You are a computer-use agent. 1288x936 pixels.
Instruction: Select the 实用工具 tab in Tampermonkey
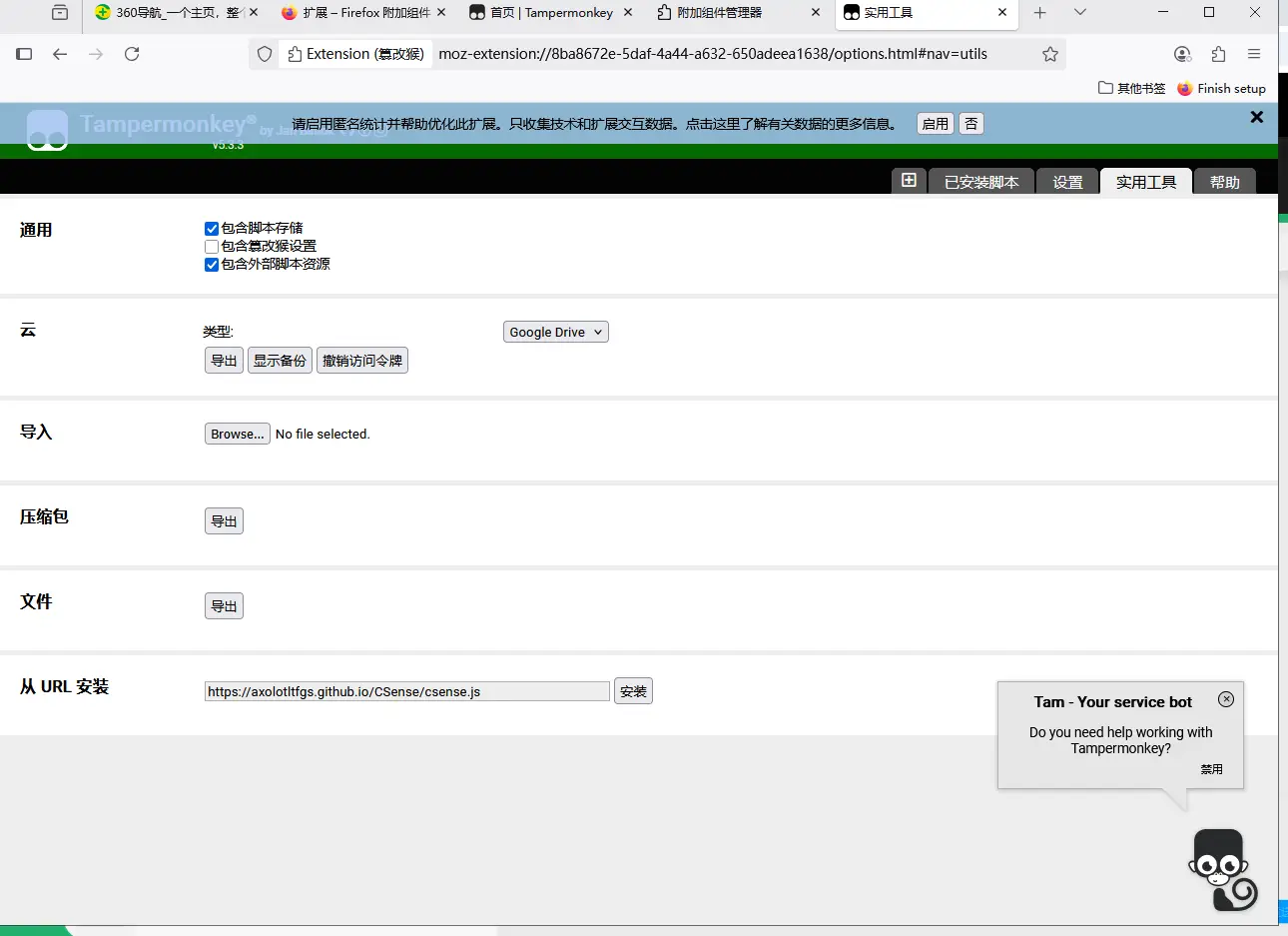1146,181
